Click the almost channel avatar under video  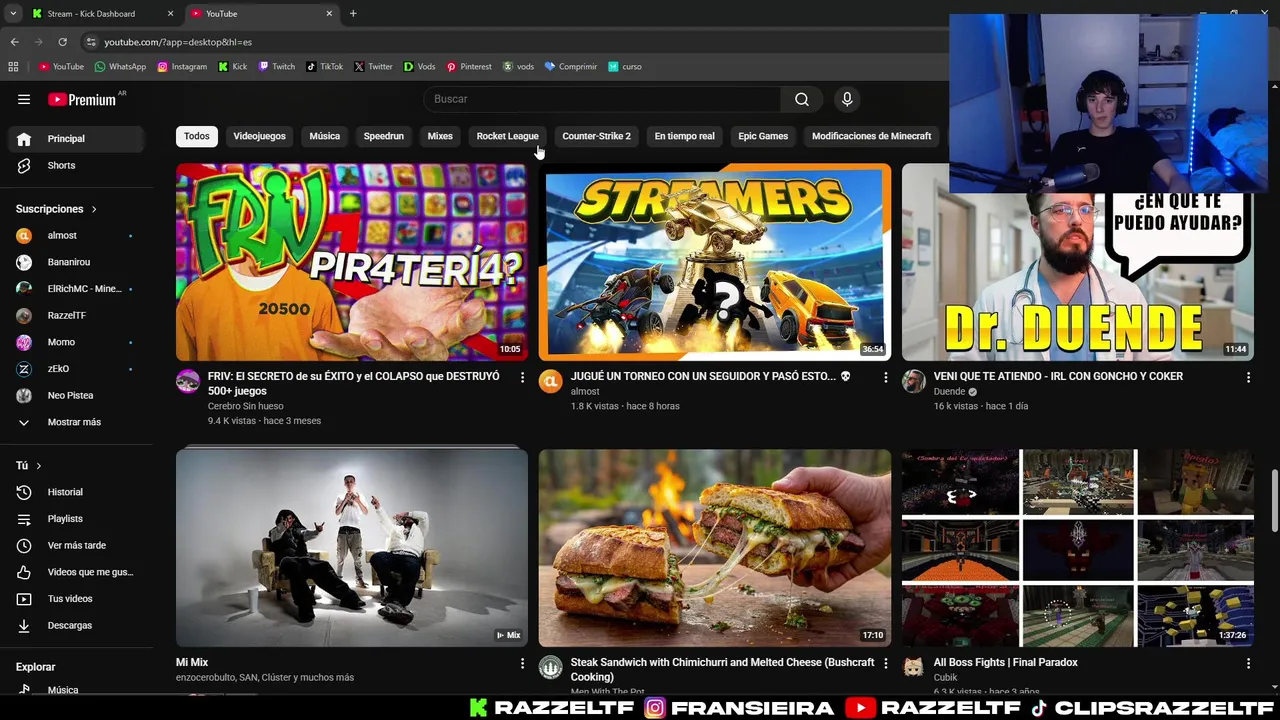coord(551,381)
